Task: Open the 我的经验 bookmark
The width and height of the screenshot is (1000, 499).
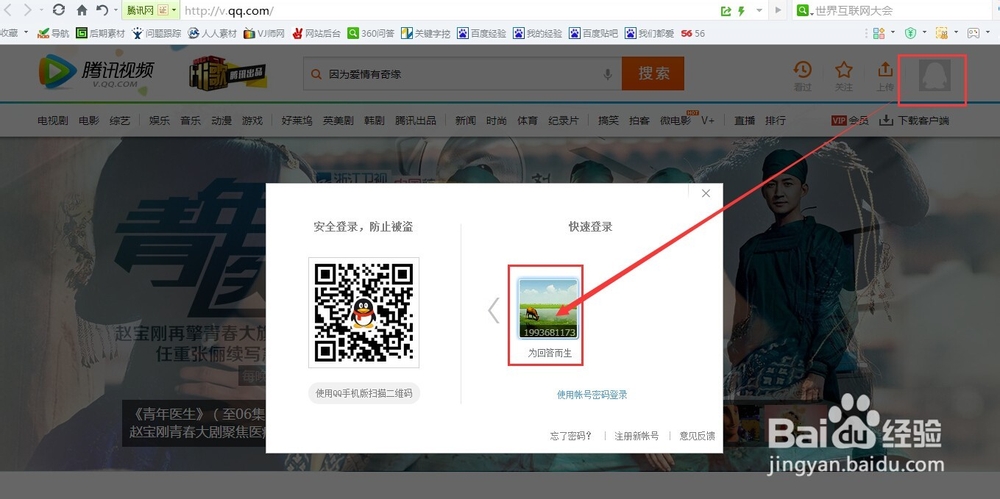Action: click(x=538, y=33)
